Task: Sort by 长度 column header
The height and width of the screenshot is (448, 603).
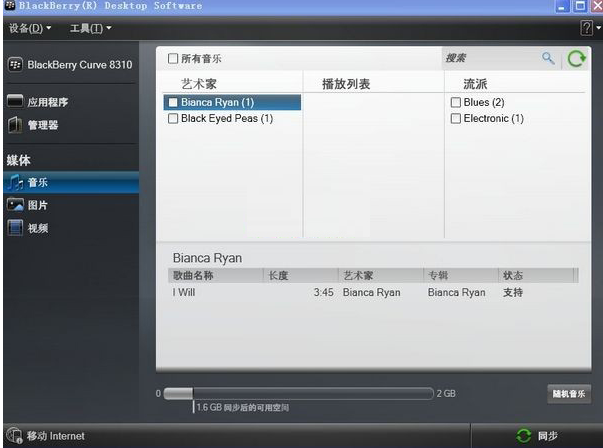Action: click(x=301, y=275)
